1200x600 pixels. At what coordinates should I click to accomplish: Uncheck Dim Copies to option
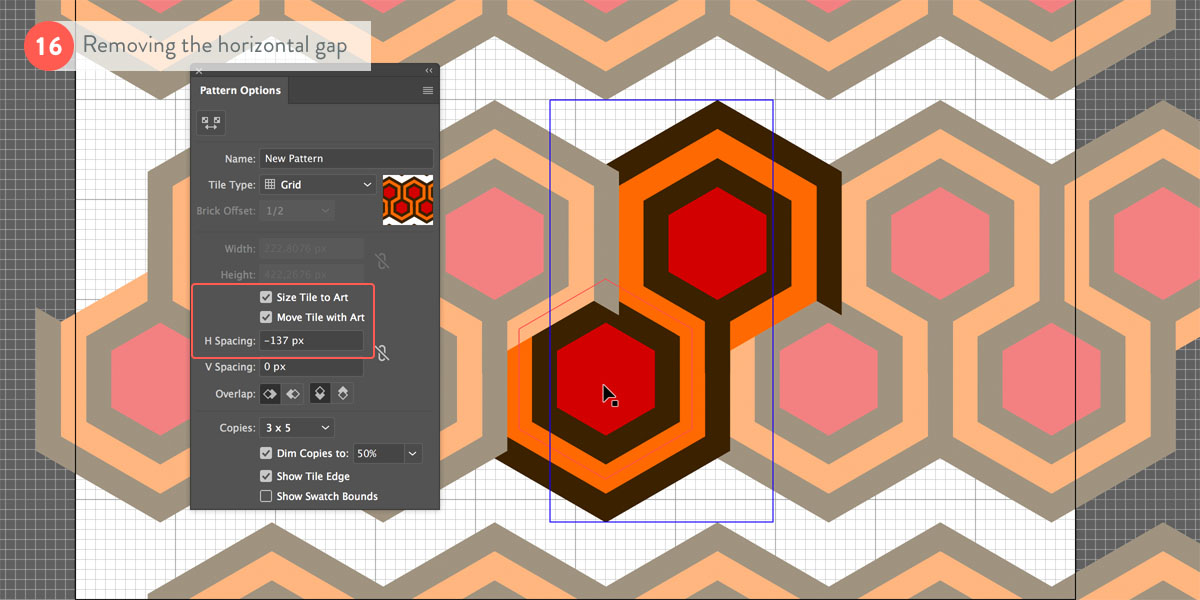266,454
